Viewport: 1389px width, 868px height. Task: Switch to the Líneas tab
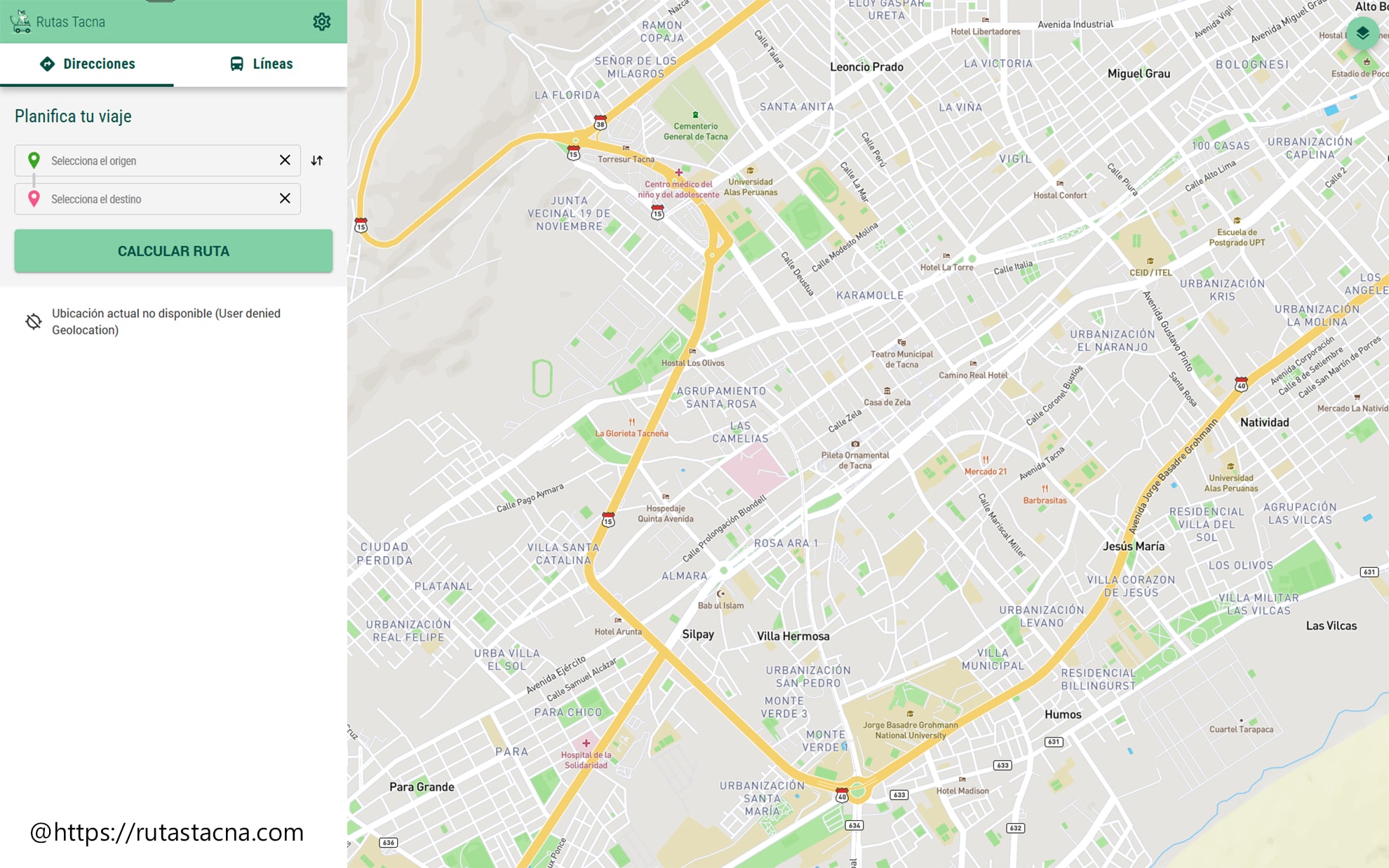click(261, 64)
